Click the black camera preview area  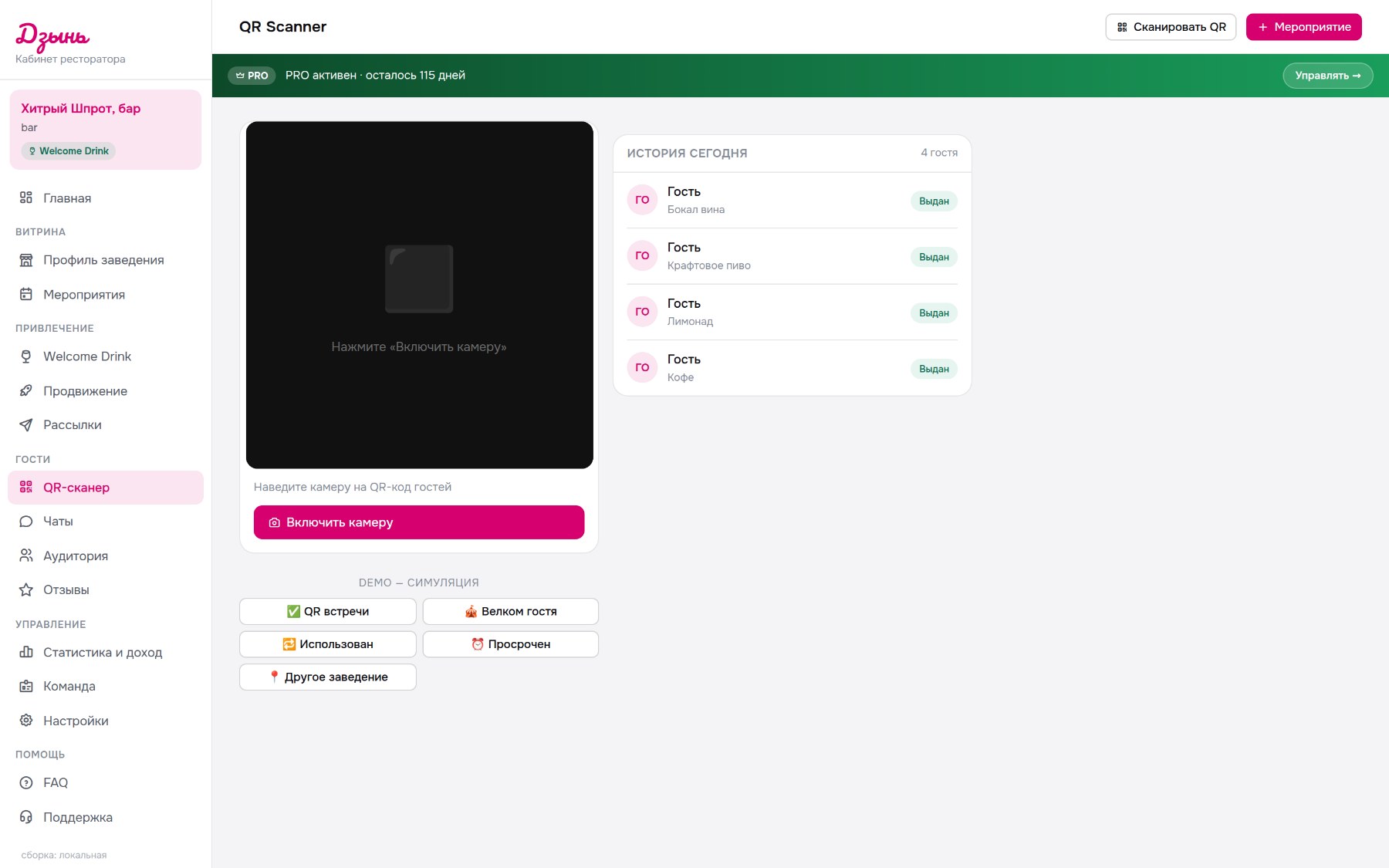pyautogui.click(x=420, y=295)
